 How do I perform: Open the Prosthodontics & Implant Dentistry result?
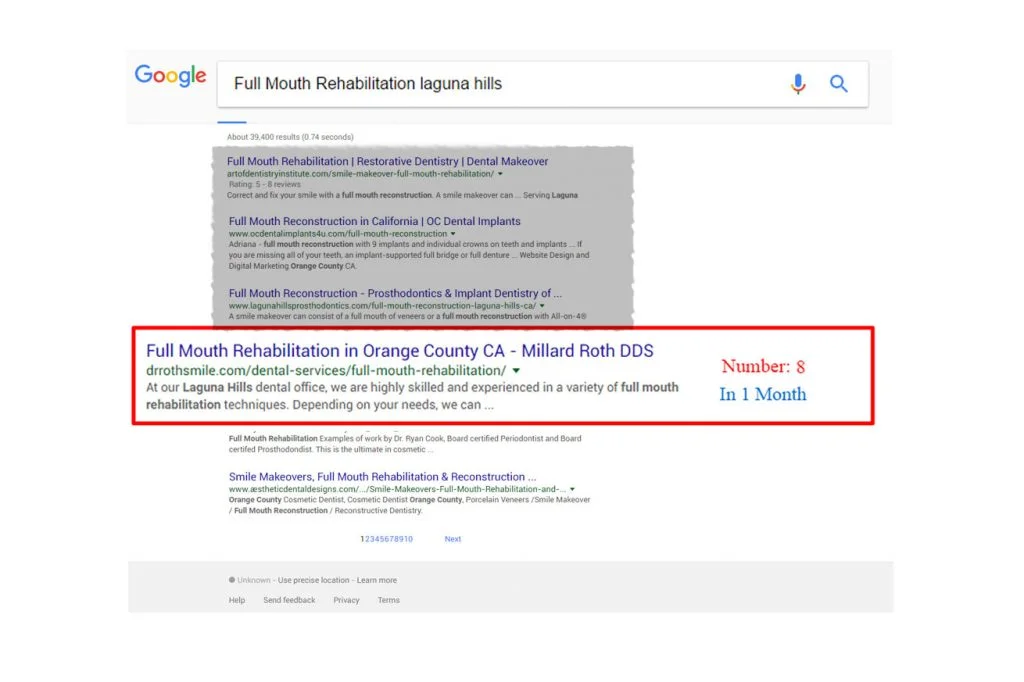coord(395,293)
